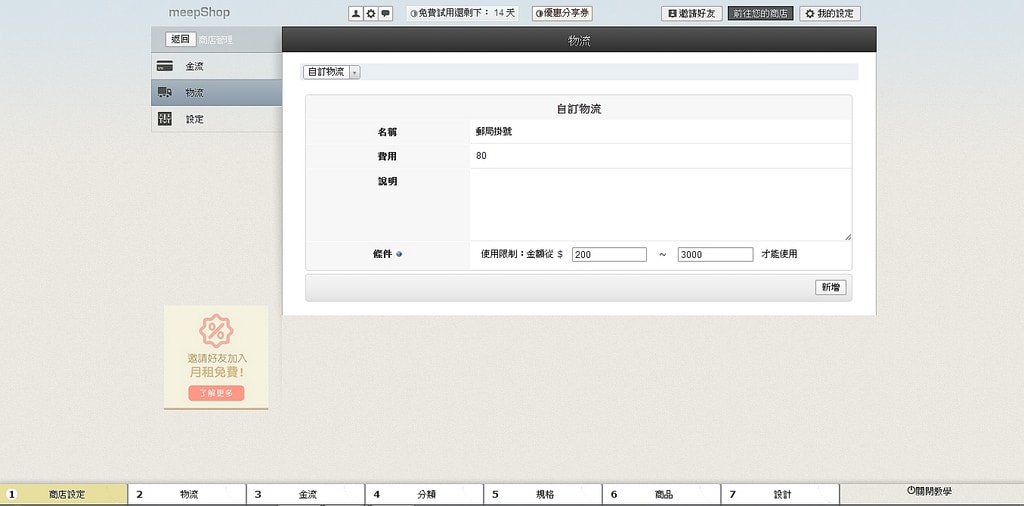Click the 邀請好友 button
The width and height of the screenshot is (1024, 506).
pyautogui.click(x=691, y=14)
